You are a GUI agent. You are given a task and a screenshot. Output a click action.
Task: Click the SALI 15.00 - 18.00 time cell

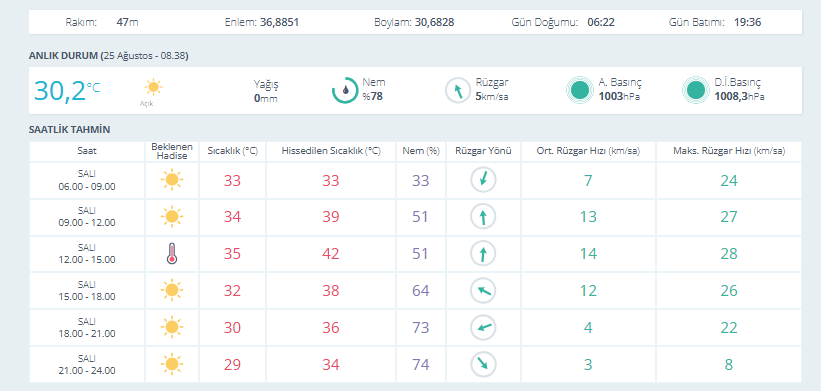pyautogui.click(x=87, y=291)
